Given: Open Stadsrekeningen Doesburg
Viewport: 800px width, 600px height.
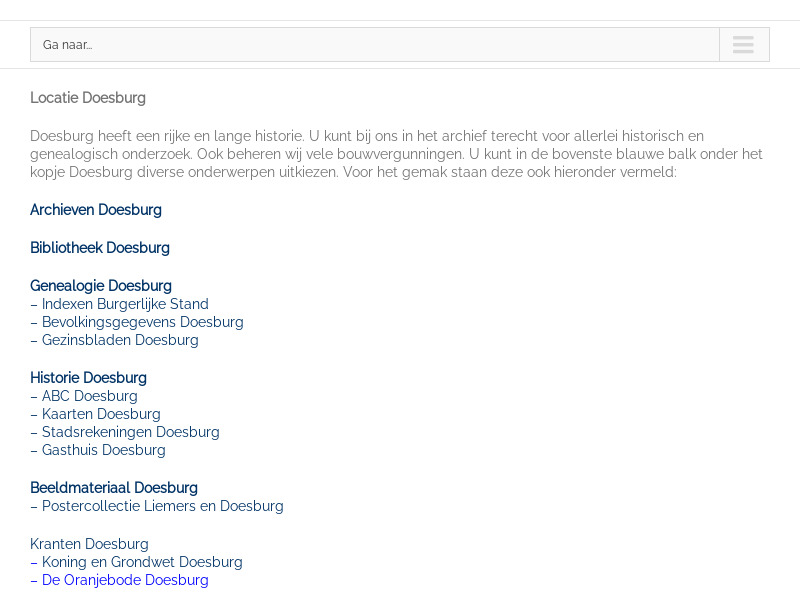Looking at the screenshot, I should tap(130, 432).
